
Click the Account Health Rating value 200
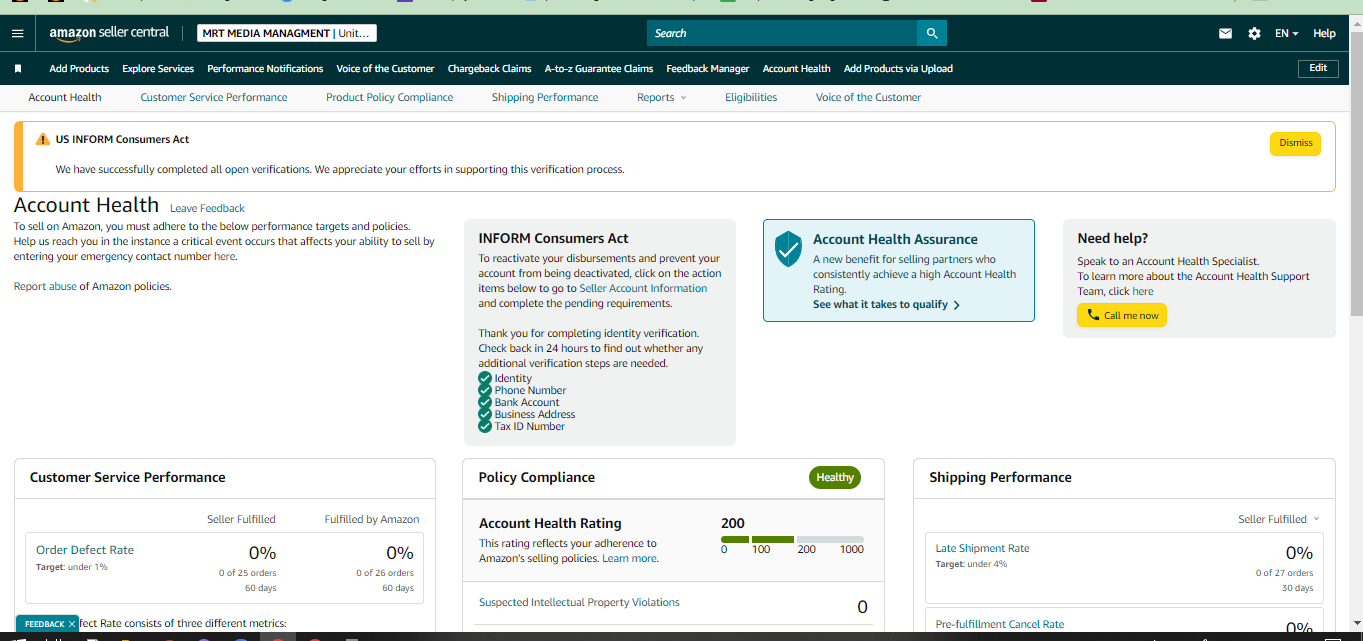733,523
